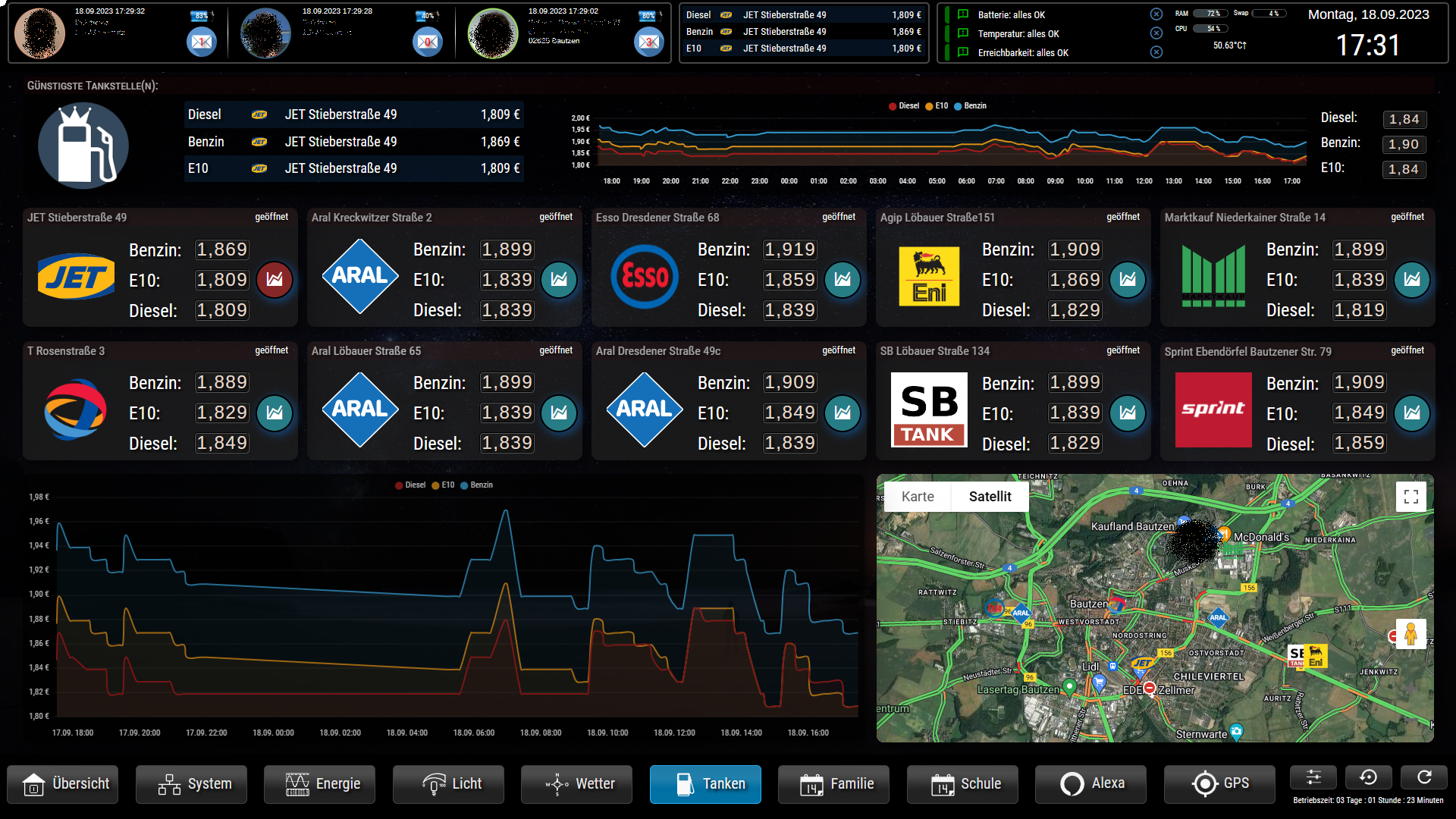Image resolution: width=1456 pixels, height=819 pixels.
Task: Open price chart for Aral Dresdener Straße 49c
Action: [843, 413]
